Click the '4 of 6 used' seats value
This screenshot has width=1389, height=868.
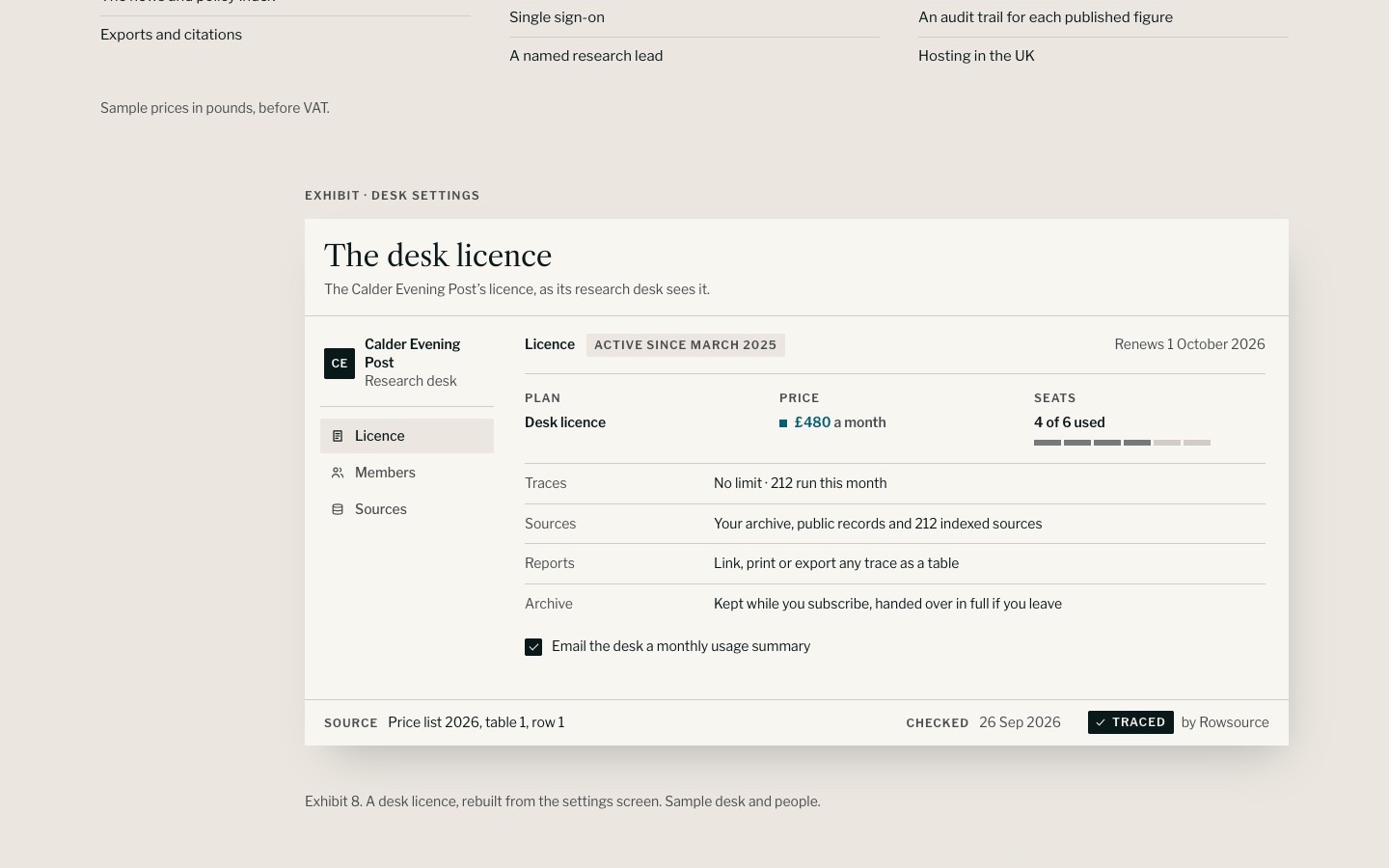click(1070, 422)
